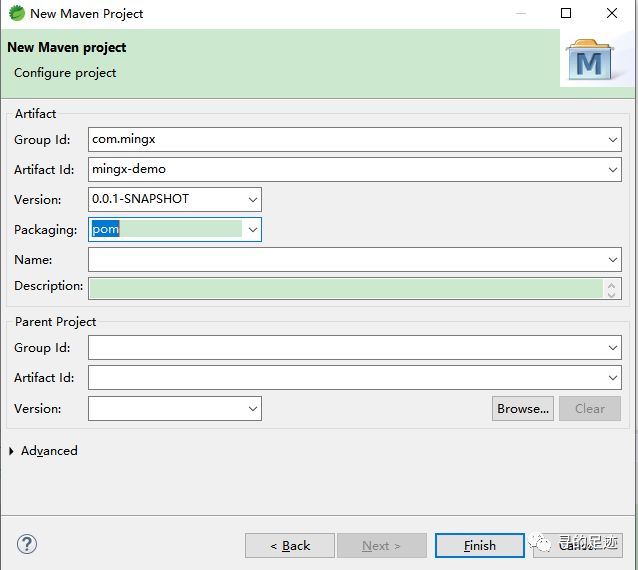Click the Description scroll up arrow
This screenshot has height=570, width=638.
tap(611, 284)
